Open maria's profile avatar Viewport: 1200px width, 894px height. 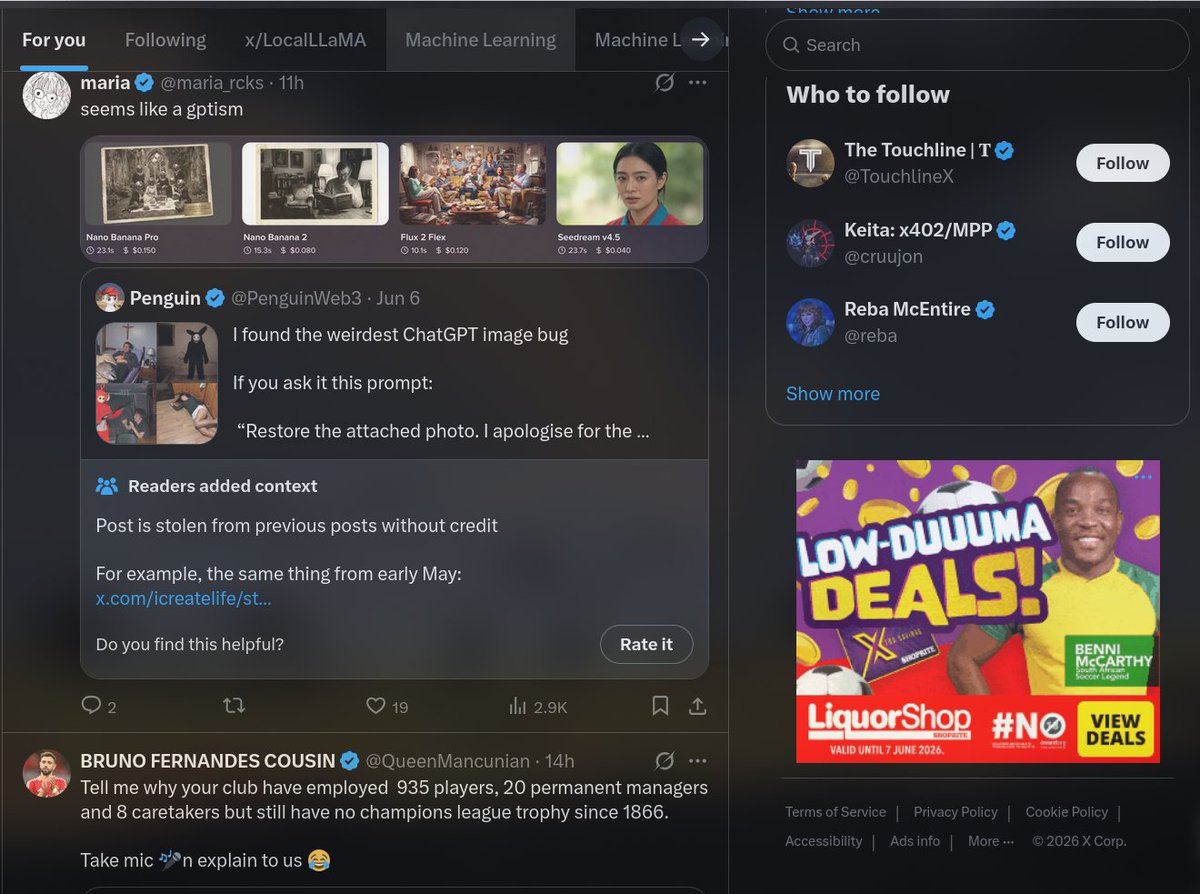click(46, 95)
